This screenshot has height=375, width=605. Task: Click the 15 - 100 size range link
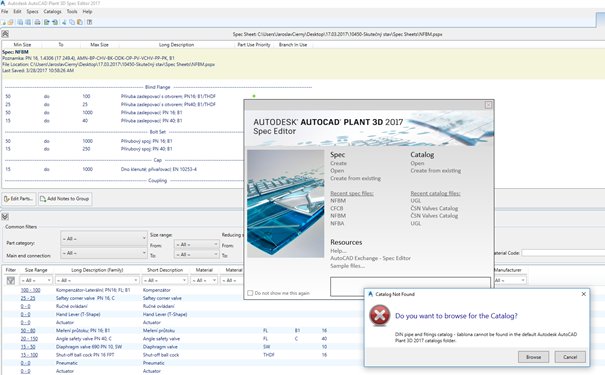[29, 355]
